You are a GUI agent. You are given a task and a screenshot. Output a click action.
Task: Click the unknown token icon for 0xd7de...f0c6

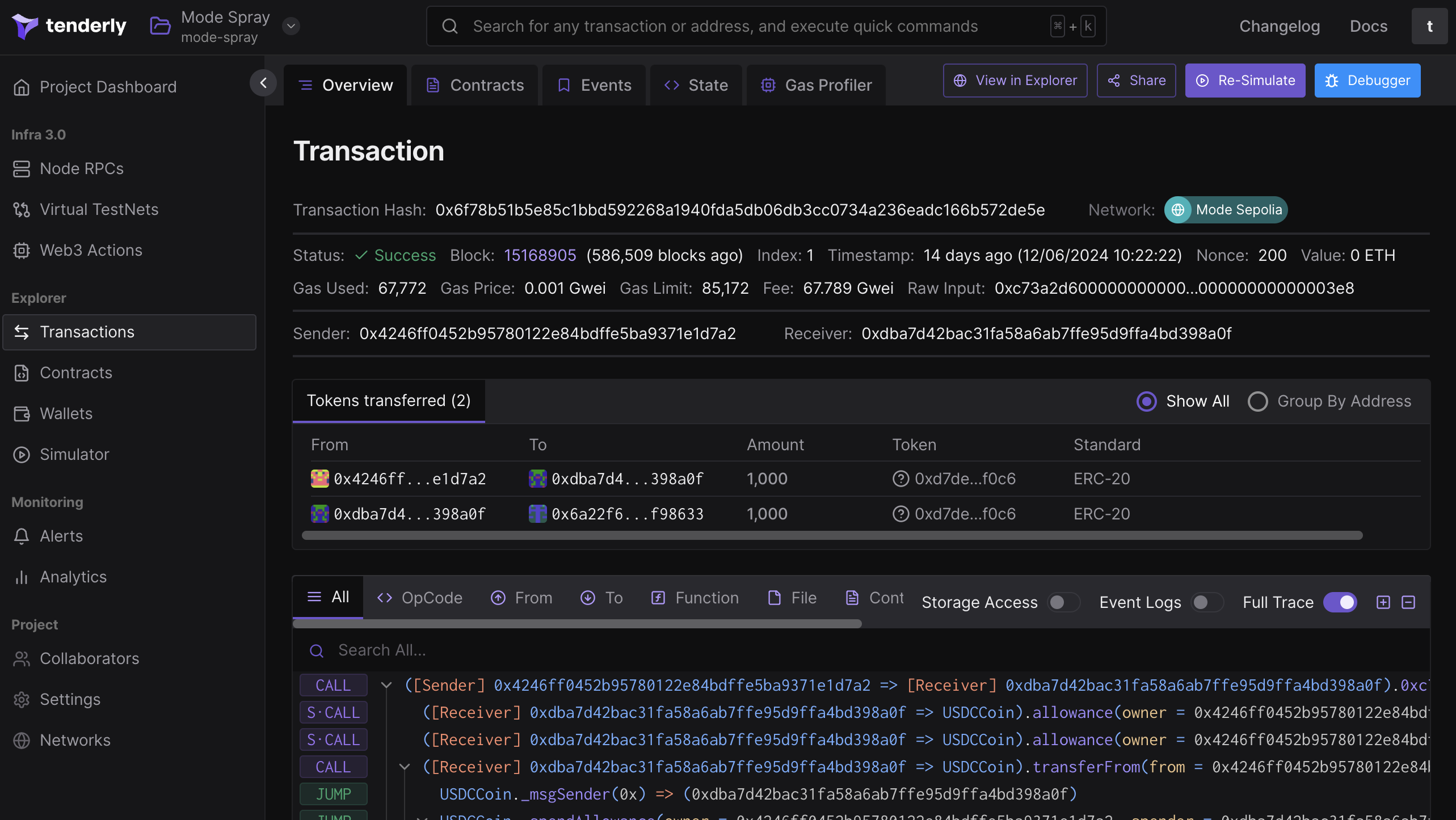pyautogui.click(x=900, y=479)
